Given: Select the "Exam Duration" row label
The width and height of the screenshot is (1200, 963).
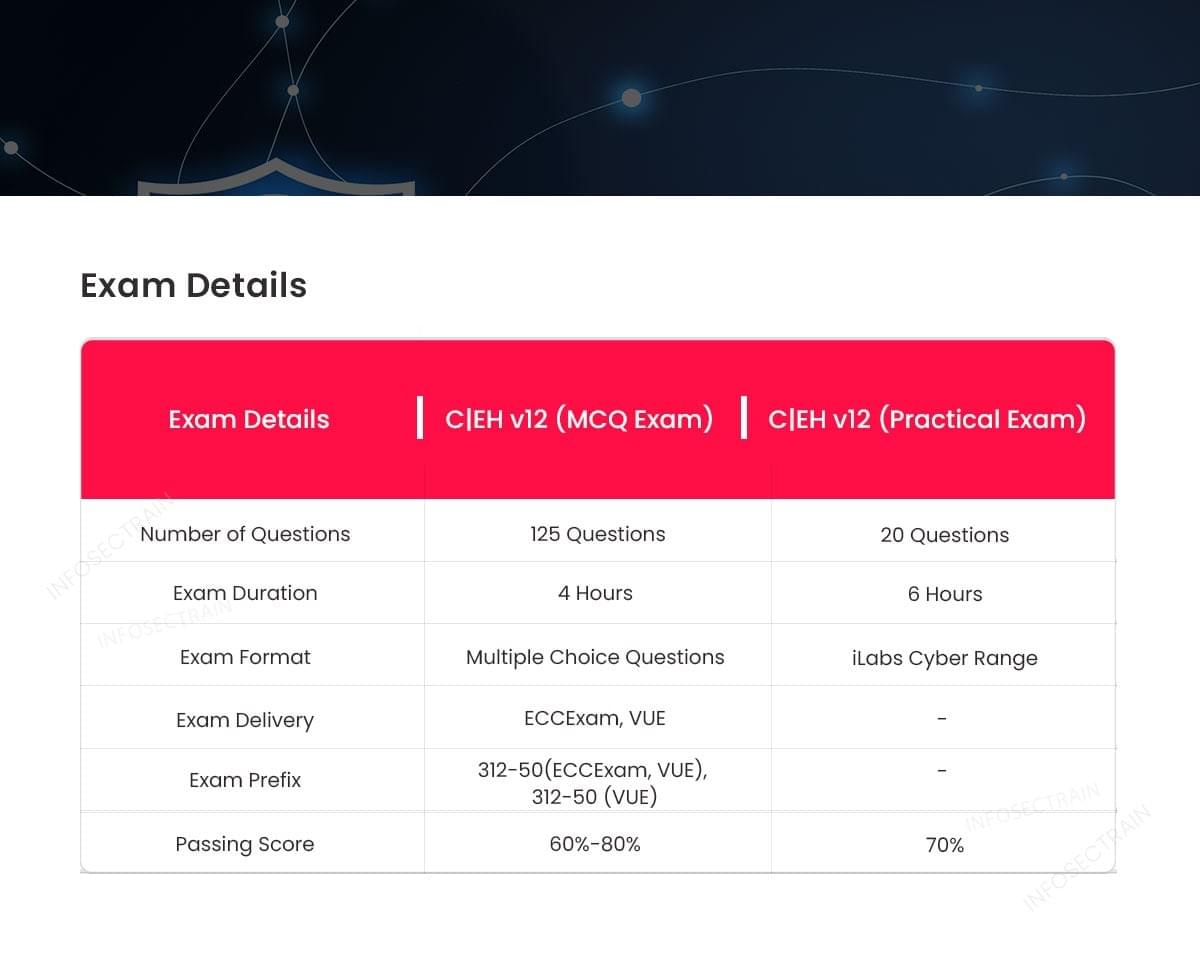Looking at the screenshot, I should pos(245,593).
